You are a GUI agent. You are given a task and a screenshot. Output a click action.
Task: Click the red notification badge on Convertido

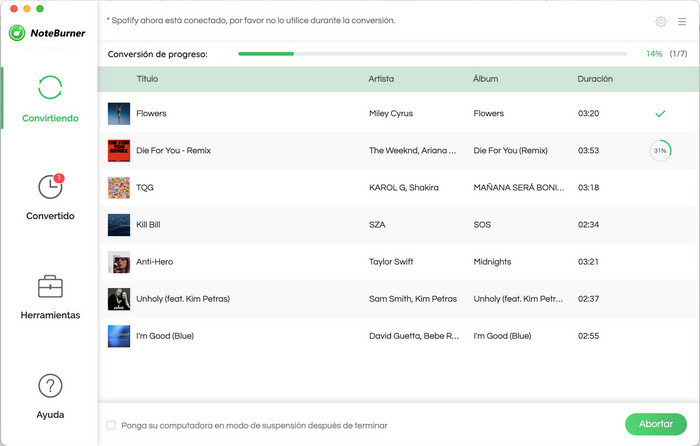point(59,178)
